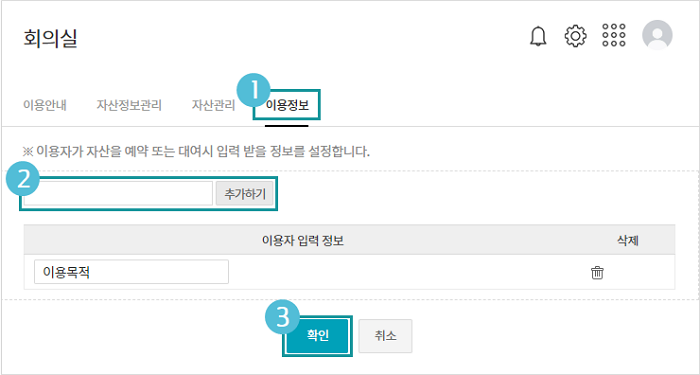Image resolution: width=700 pixels, height=375 pixels.
Task: Cancel using the 취소 button
Action: pos(385,336)
